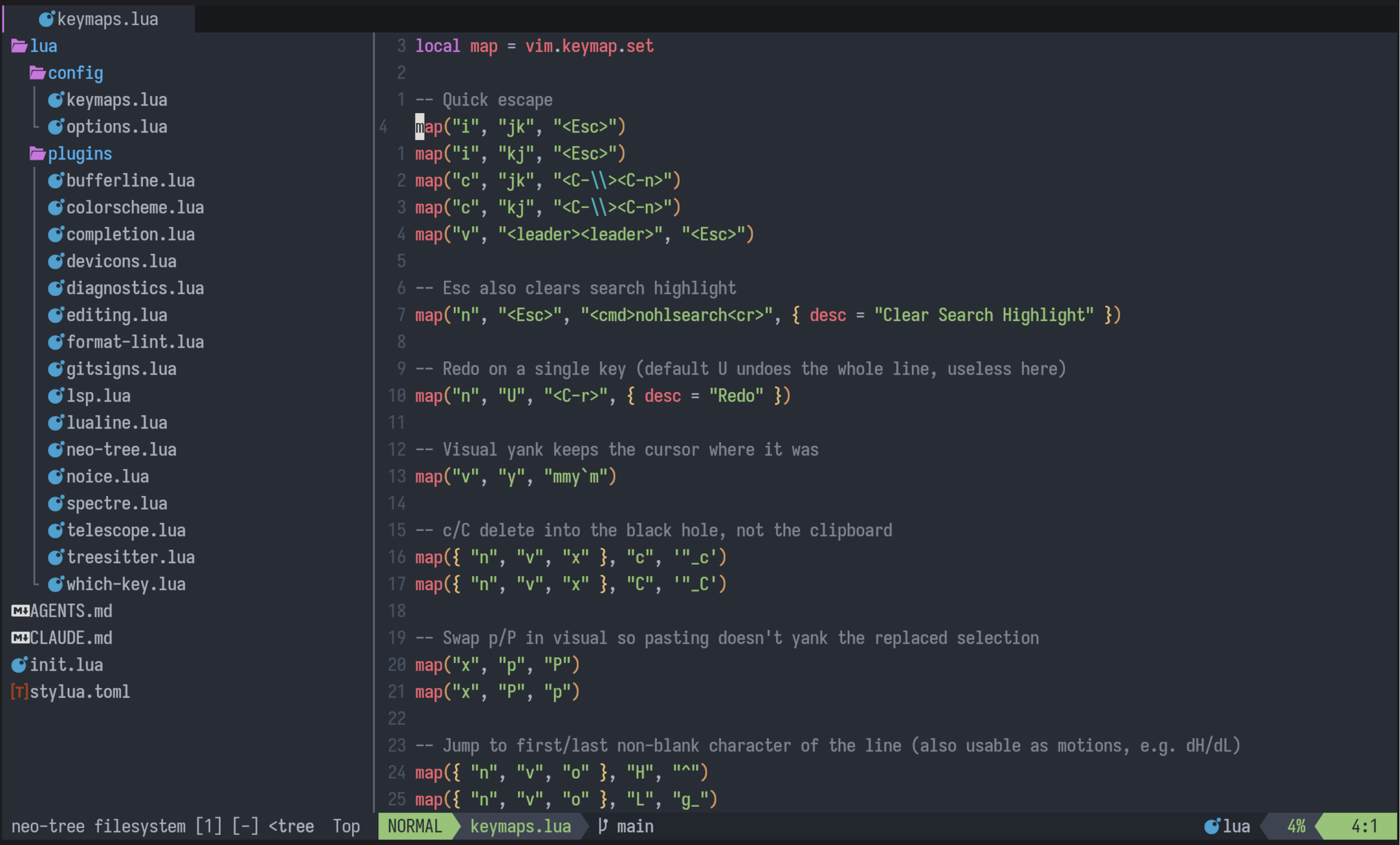This screenshot has height=845, width=1400.
Task: Click "Quick escape" comment line
Action: [x=484, y=100]
